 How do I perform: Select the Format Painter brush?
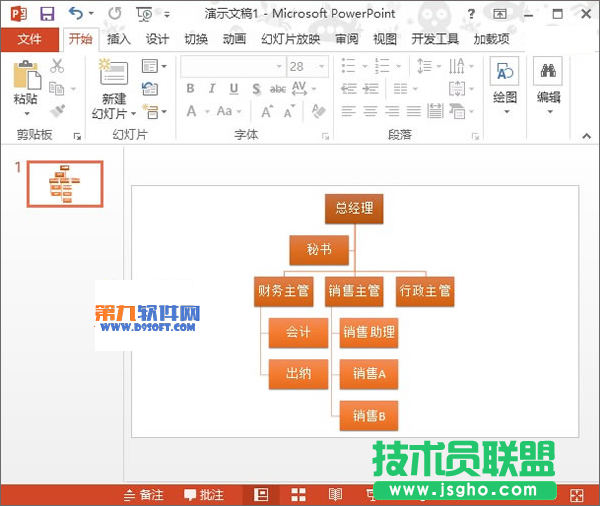pyautogui.click(x=57, y=111)
